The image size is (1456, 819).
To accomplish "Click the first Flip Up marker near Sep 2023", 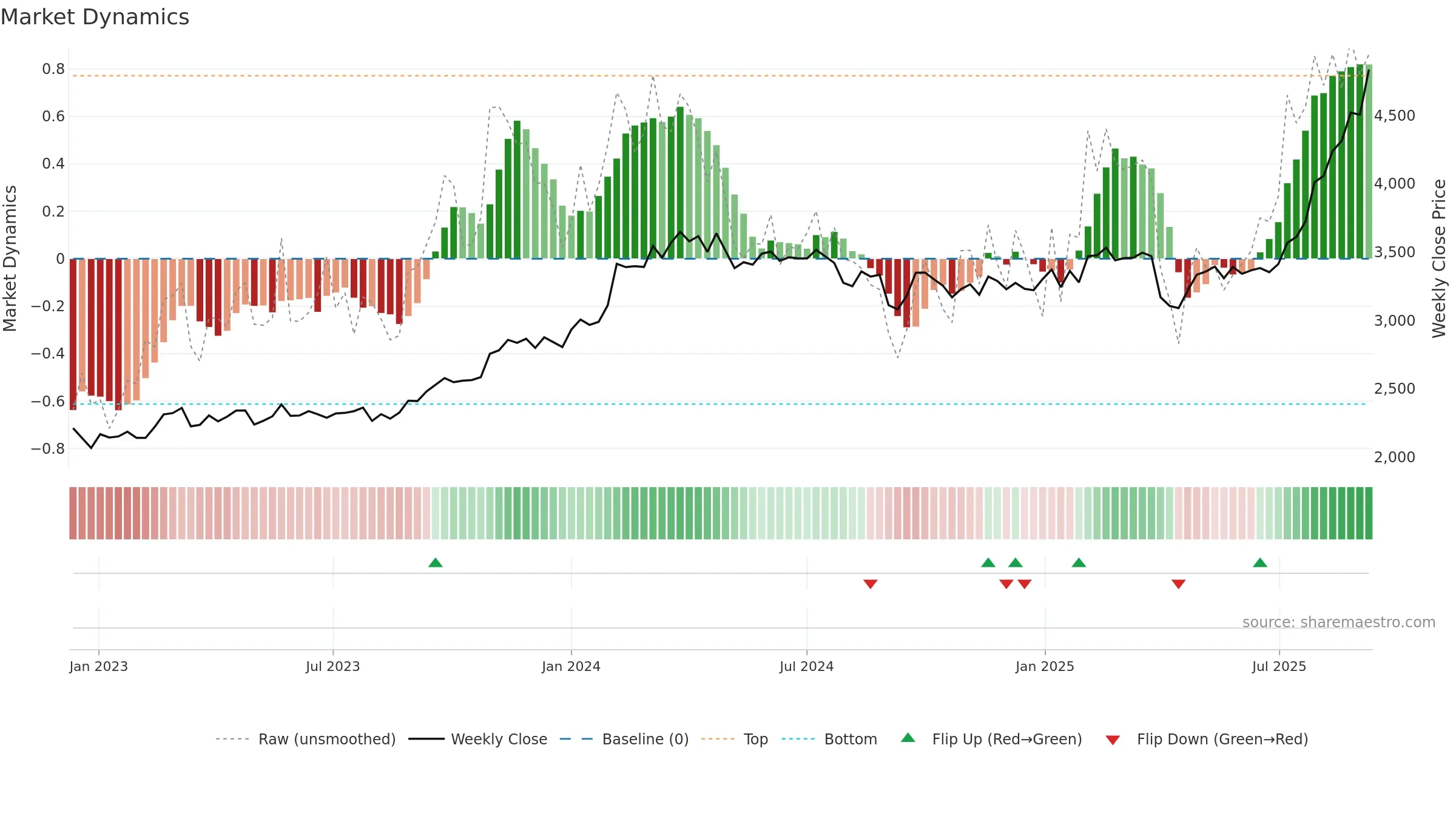I will click(x=436, y=562).
